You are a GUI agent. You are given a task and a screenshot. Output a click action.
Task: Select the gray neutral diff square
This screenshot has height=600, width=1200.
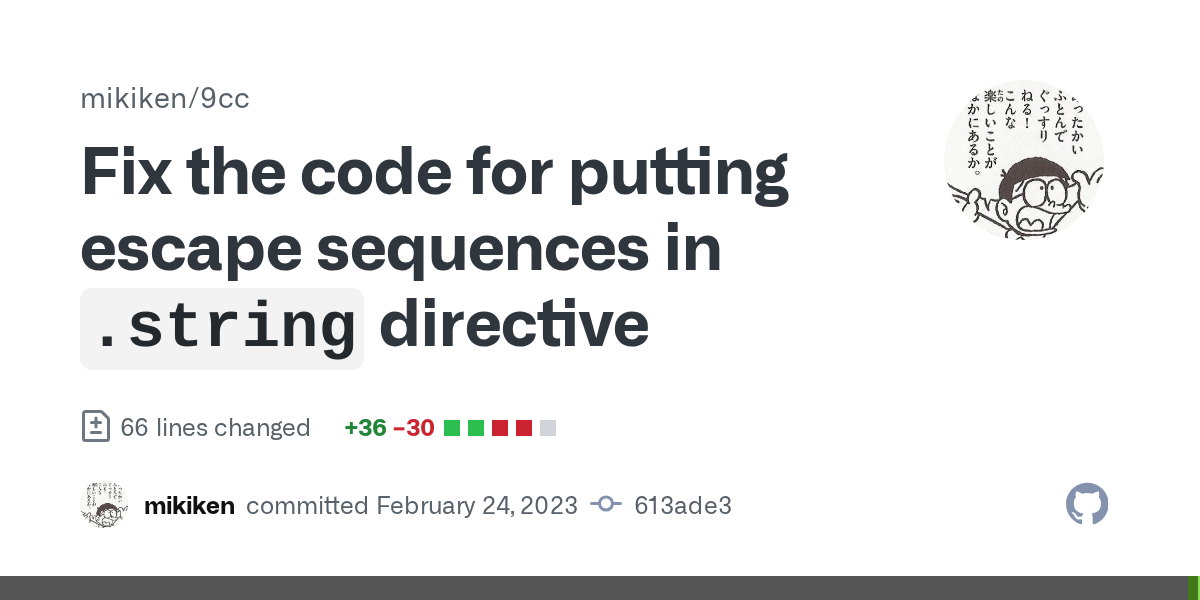pos(548,428)
